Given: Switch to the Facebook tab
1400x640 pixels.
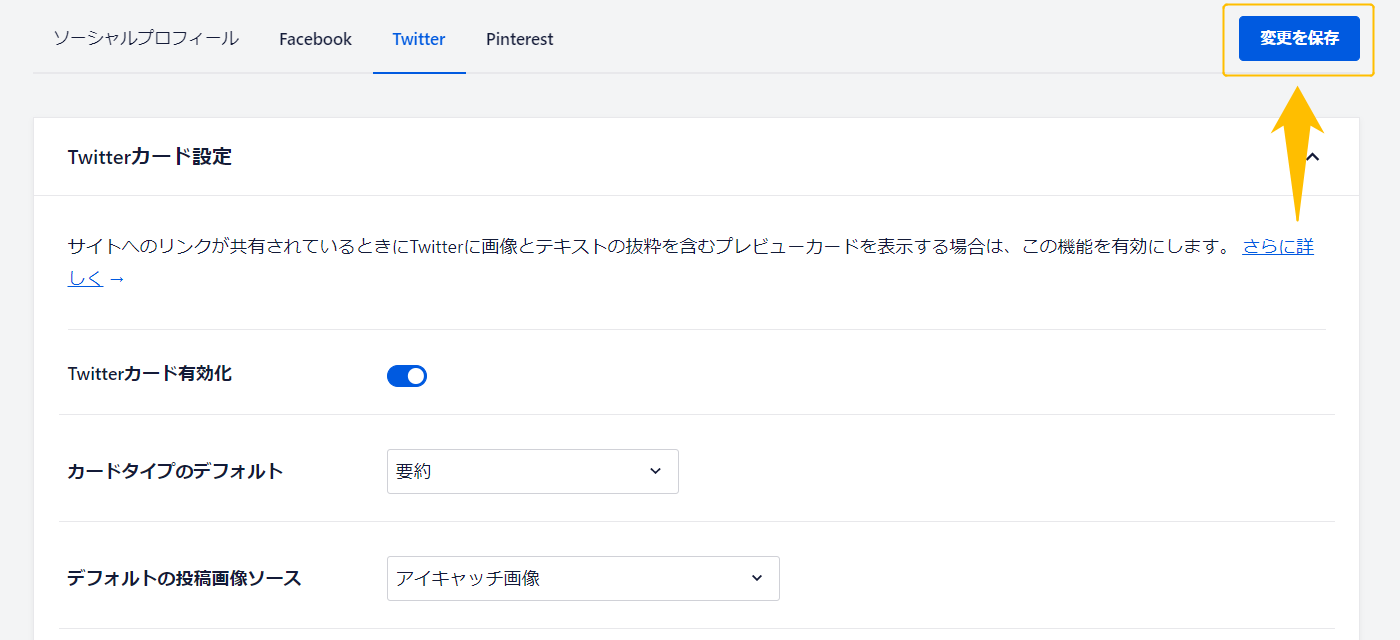Looking at the screenshot, I should tap(315, 39).
